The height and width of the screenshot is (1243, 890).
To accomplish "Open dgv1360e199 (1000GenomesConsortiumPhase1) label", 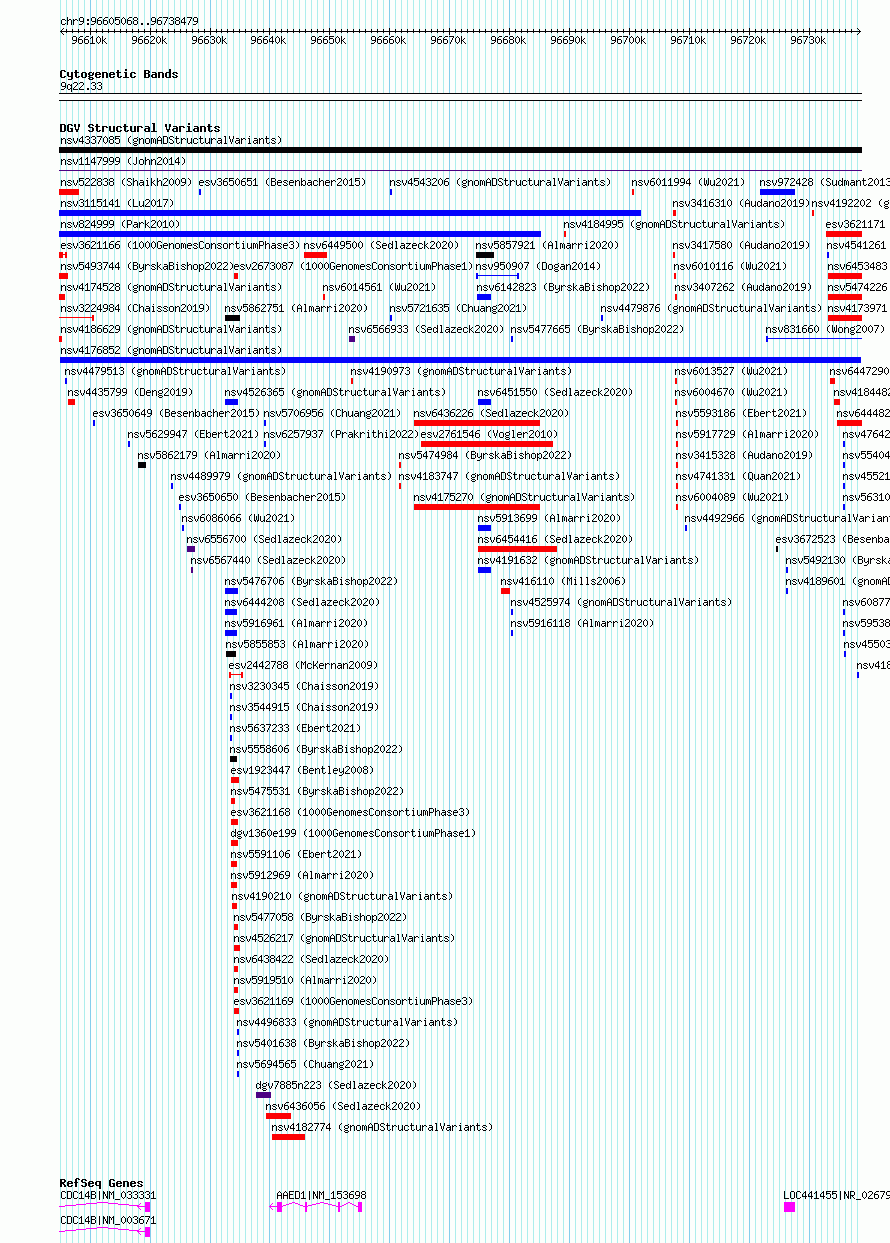I will [x=354, y=833].
